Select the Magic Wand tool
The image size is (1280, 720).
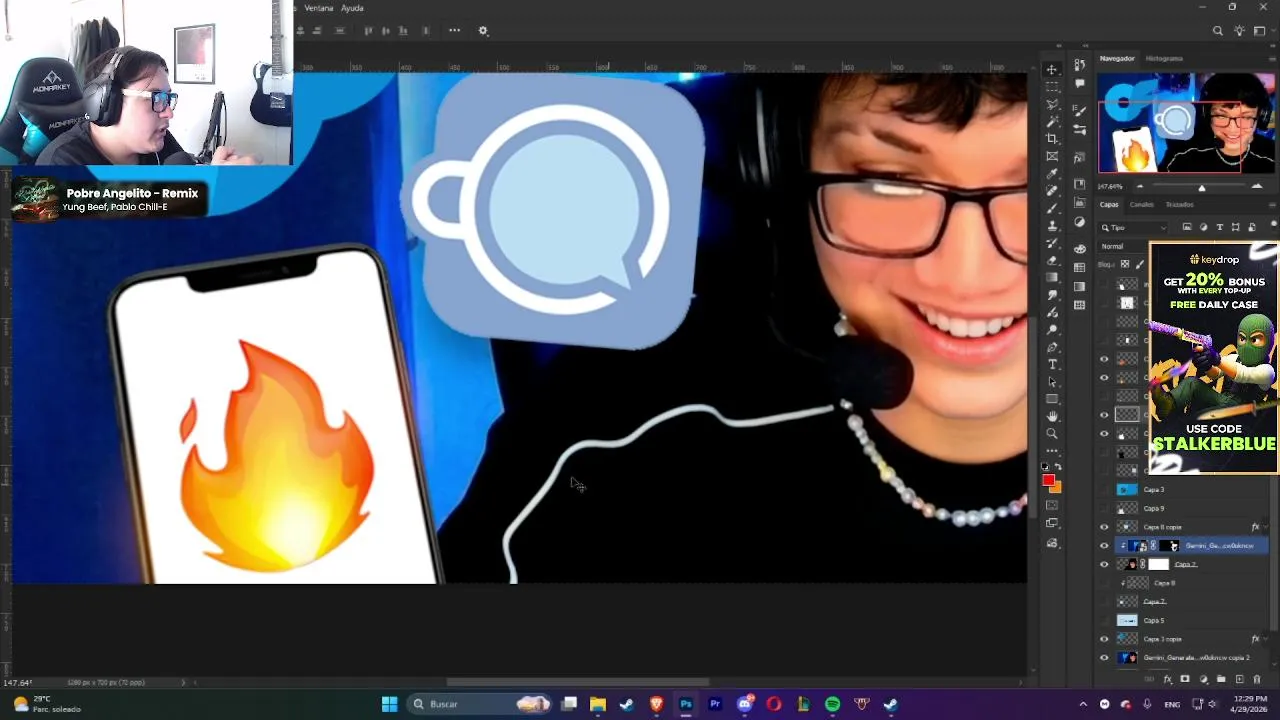1052,122
